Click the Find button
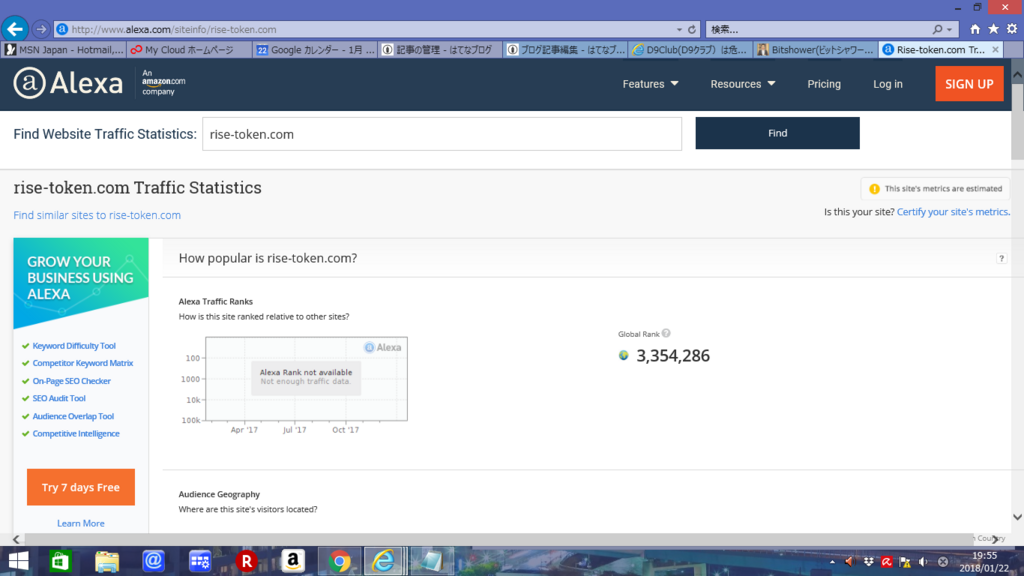The height and width of the screenshot is (576, 1024). 777,133
